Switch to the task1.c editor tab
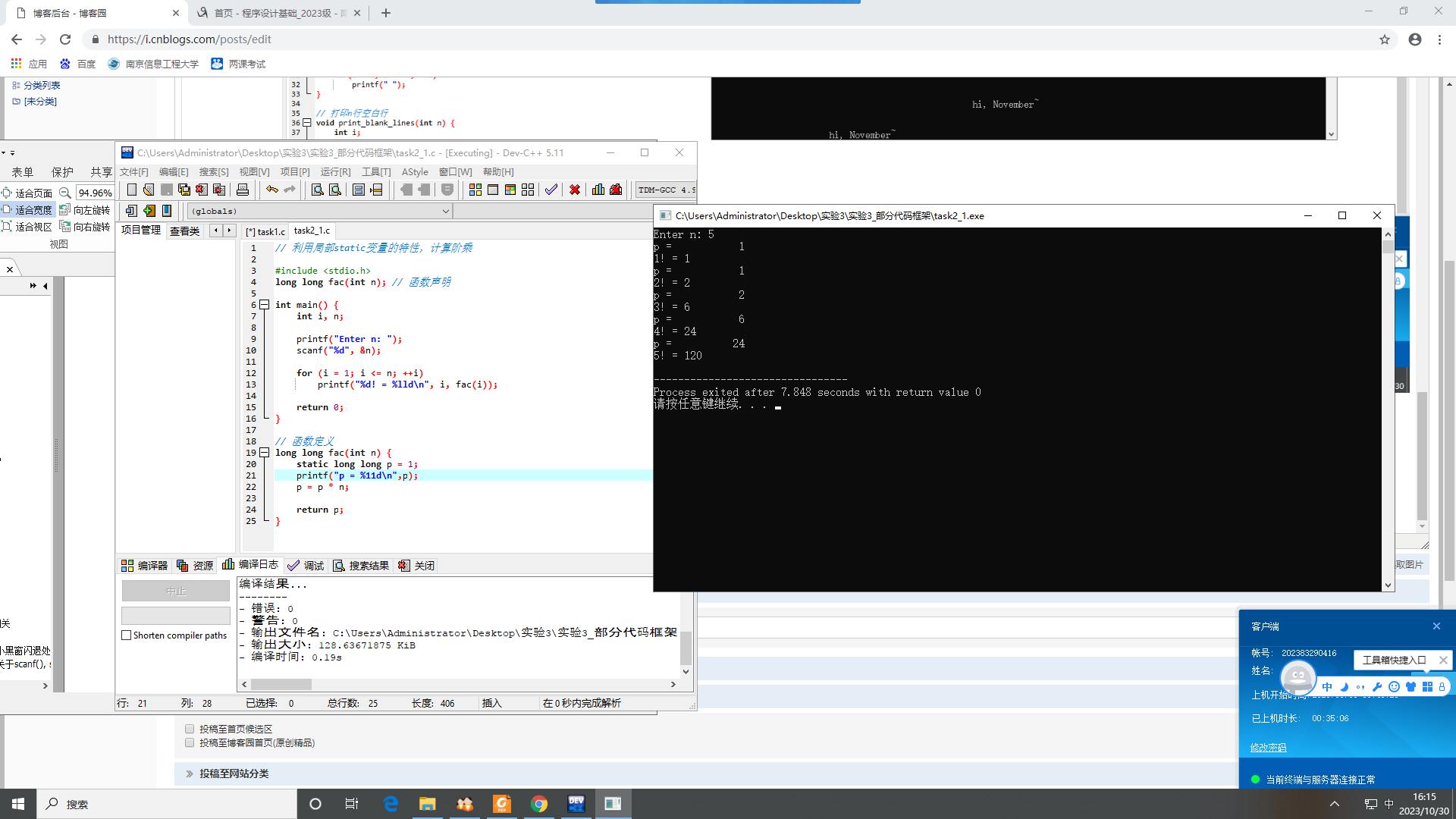The height and width of the screenshot is (819, 1456). 266,231
